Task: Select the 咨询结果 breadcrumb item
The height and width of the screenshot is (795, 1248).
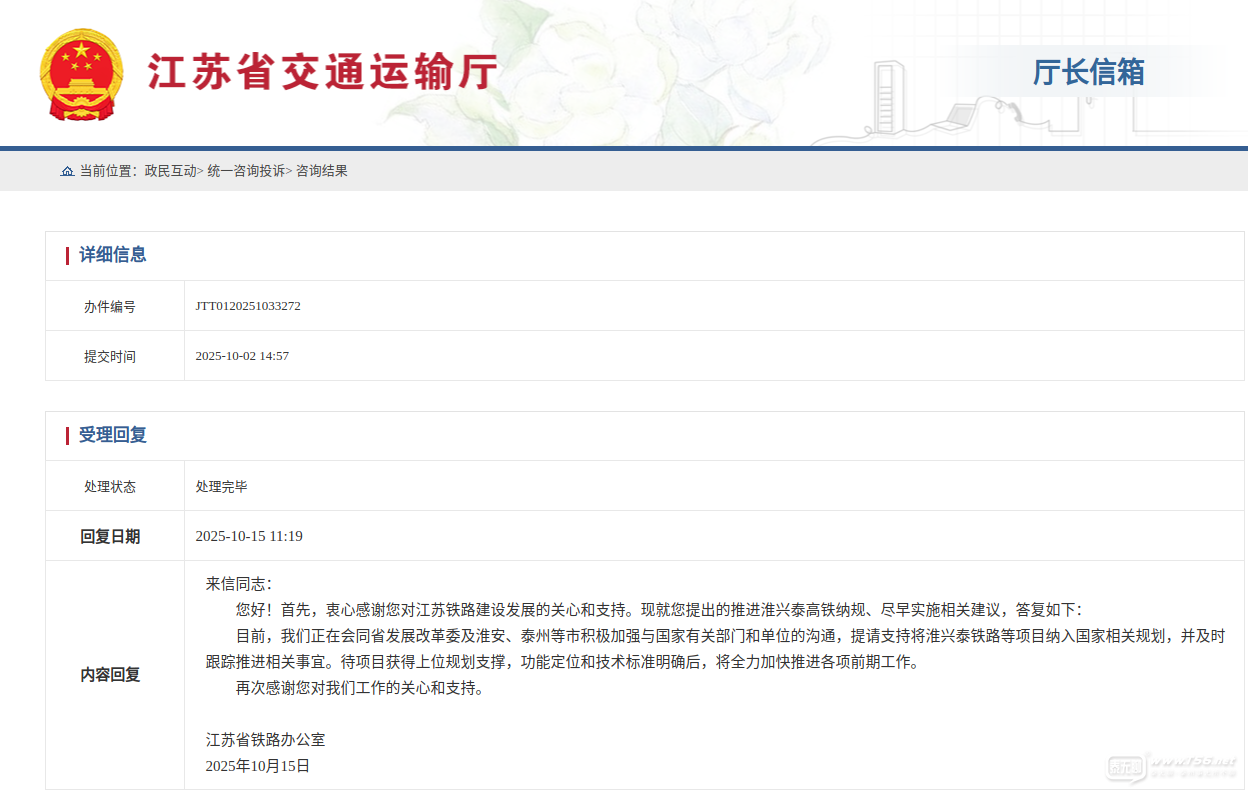Action: [321, 171]
